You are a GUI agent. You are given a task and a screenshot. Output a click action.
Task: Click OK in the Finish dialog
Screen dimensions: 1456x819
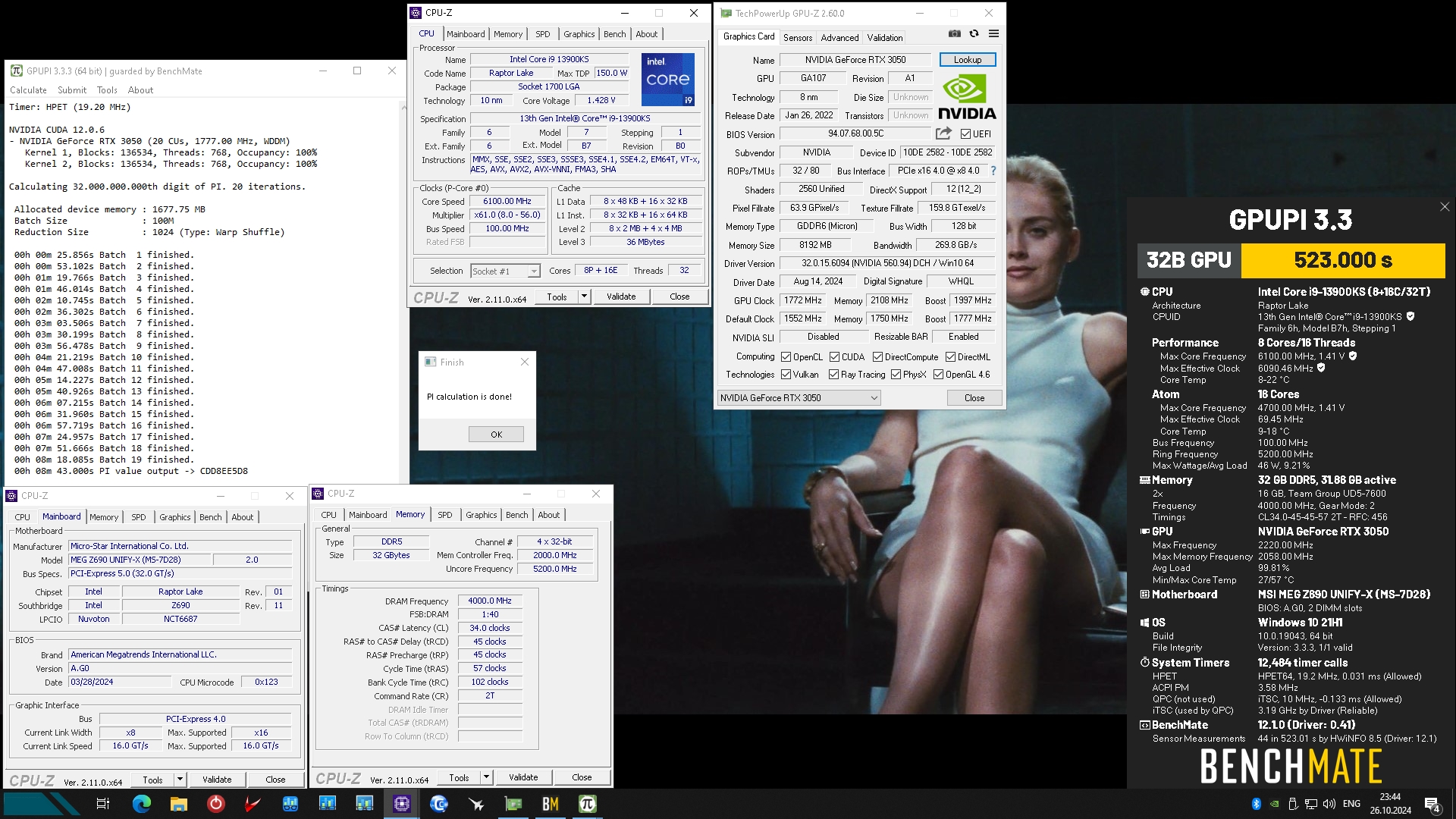coord(496,435)
